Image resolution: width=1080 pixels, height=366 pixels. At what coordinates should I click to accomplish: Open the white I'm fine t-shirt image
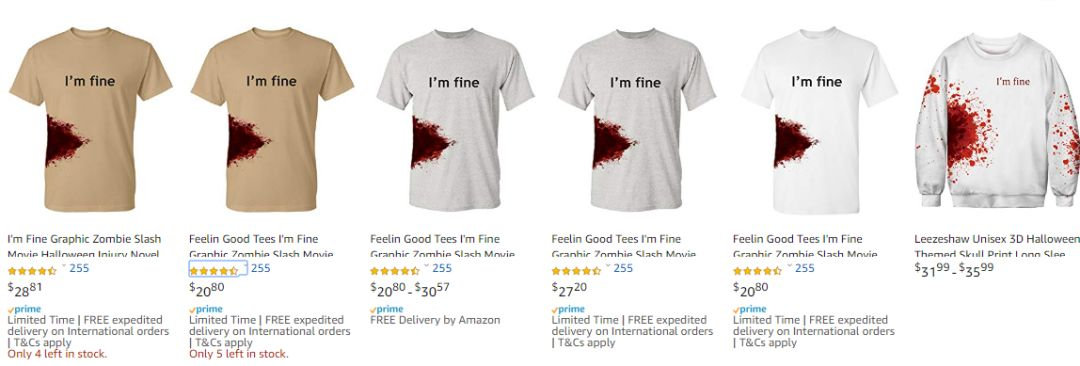point(819,120)
